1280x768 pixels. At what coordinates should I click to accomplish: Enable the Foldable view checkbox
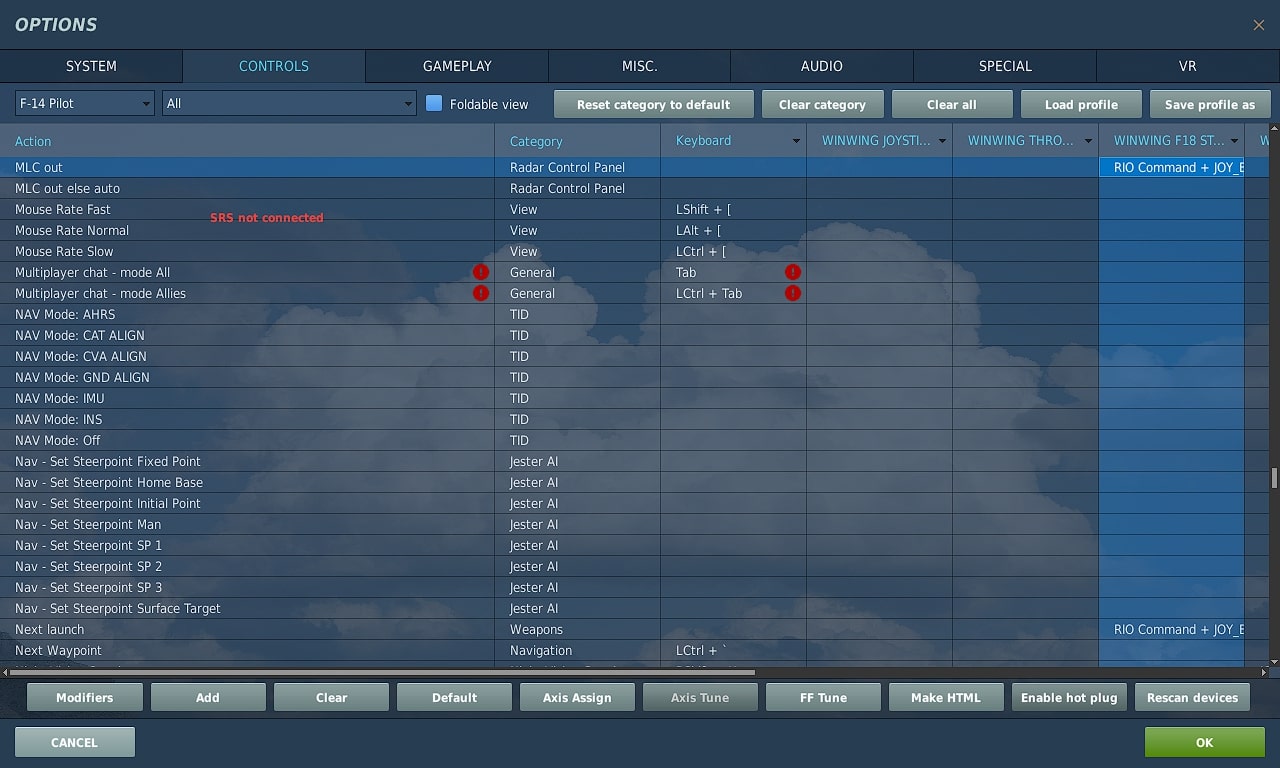point(434,104)
